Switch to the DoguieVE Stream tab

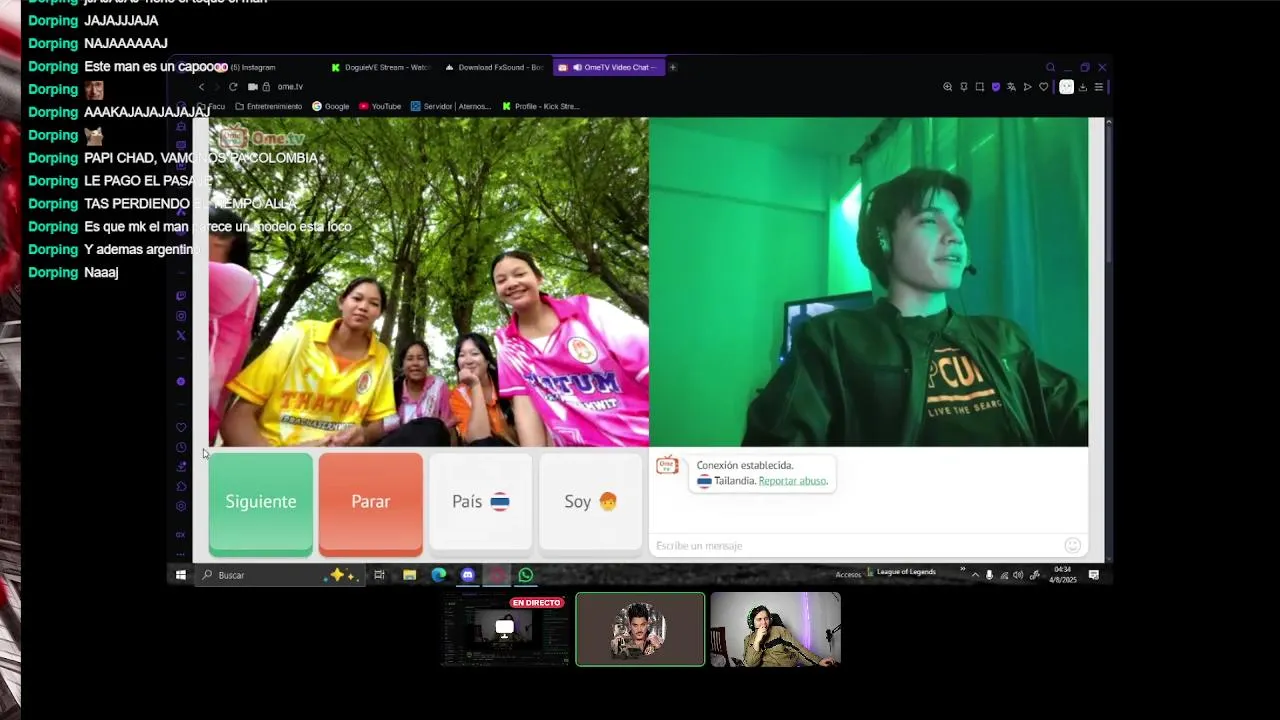point(382,67)
